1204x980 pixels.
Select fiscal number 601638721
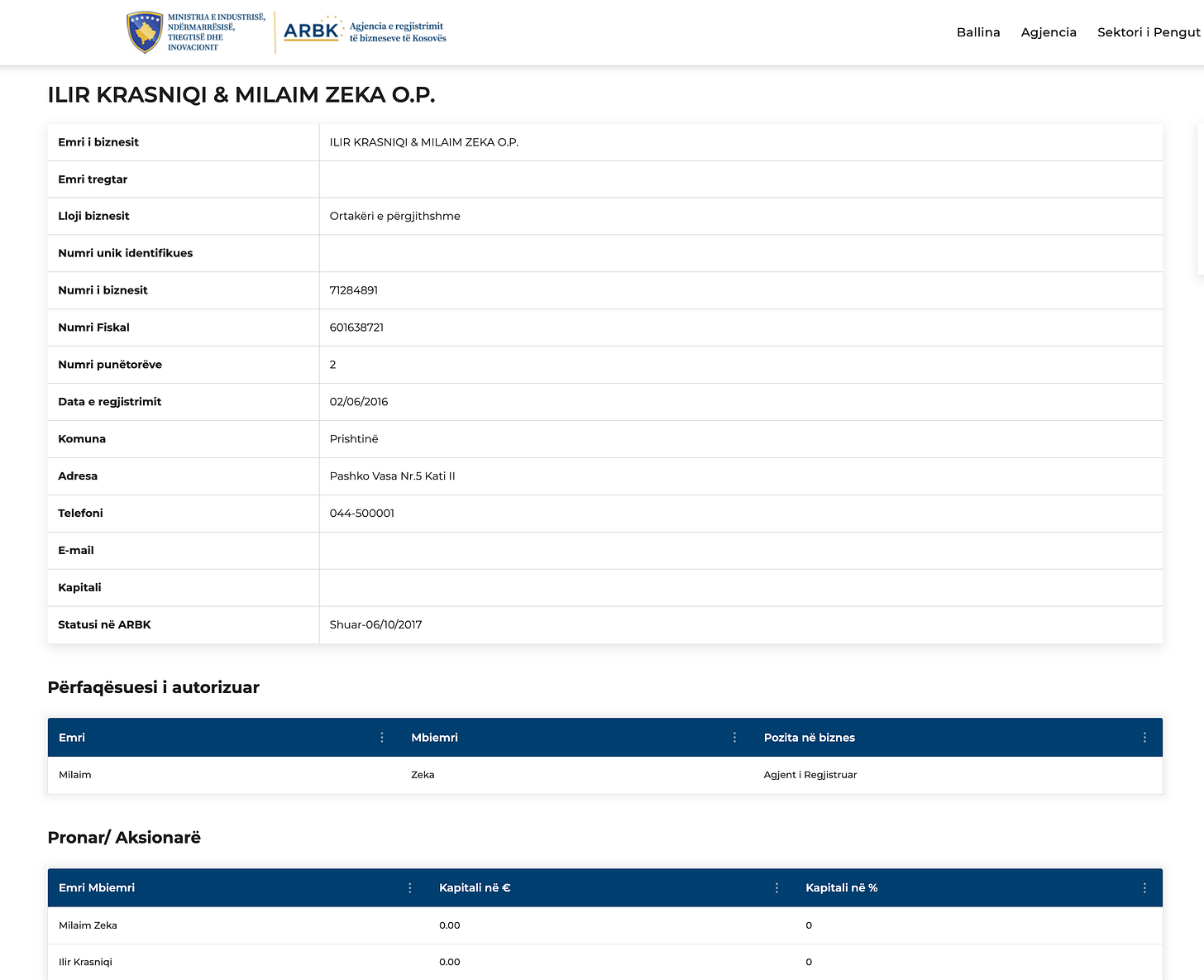pos(356,327)
